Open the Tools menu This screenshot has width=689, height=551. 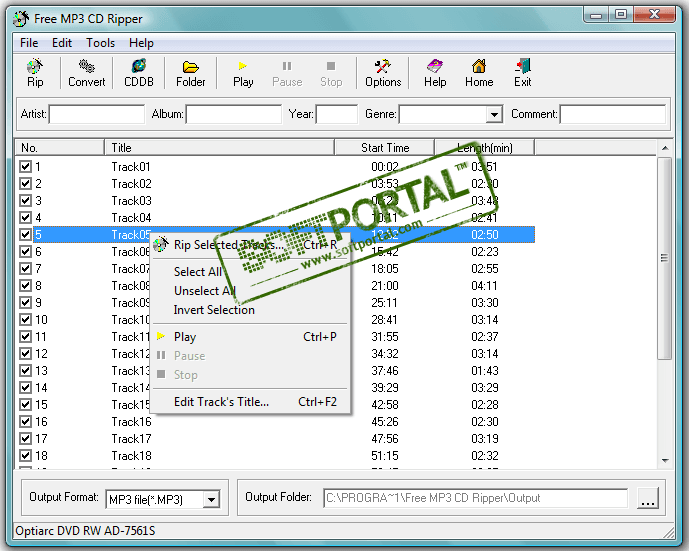(101, 43)
